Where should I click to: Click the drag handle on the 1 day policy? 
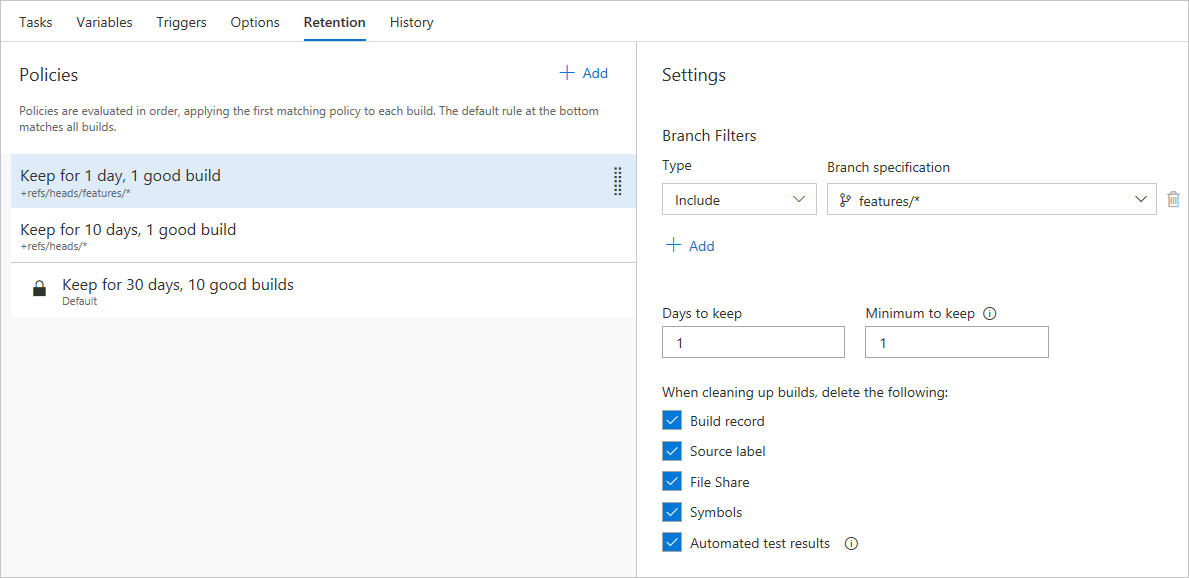[x=617, y=181]
